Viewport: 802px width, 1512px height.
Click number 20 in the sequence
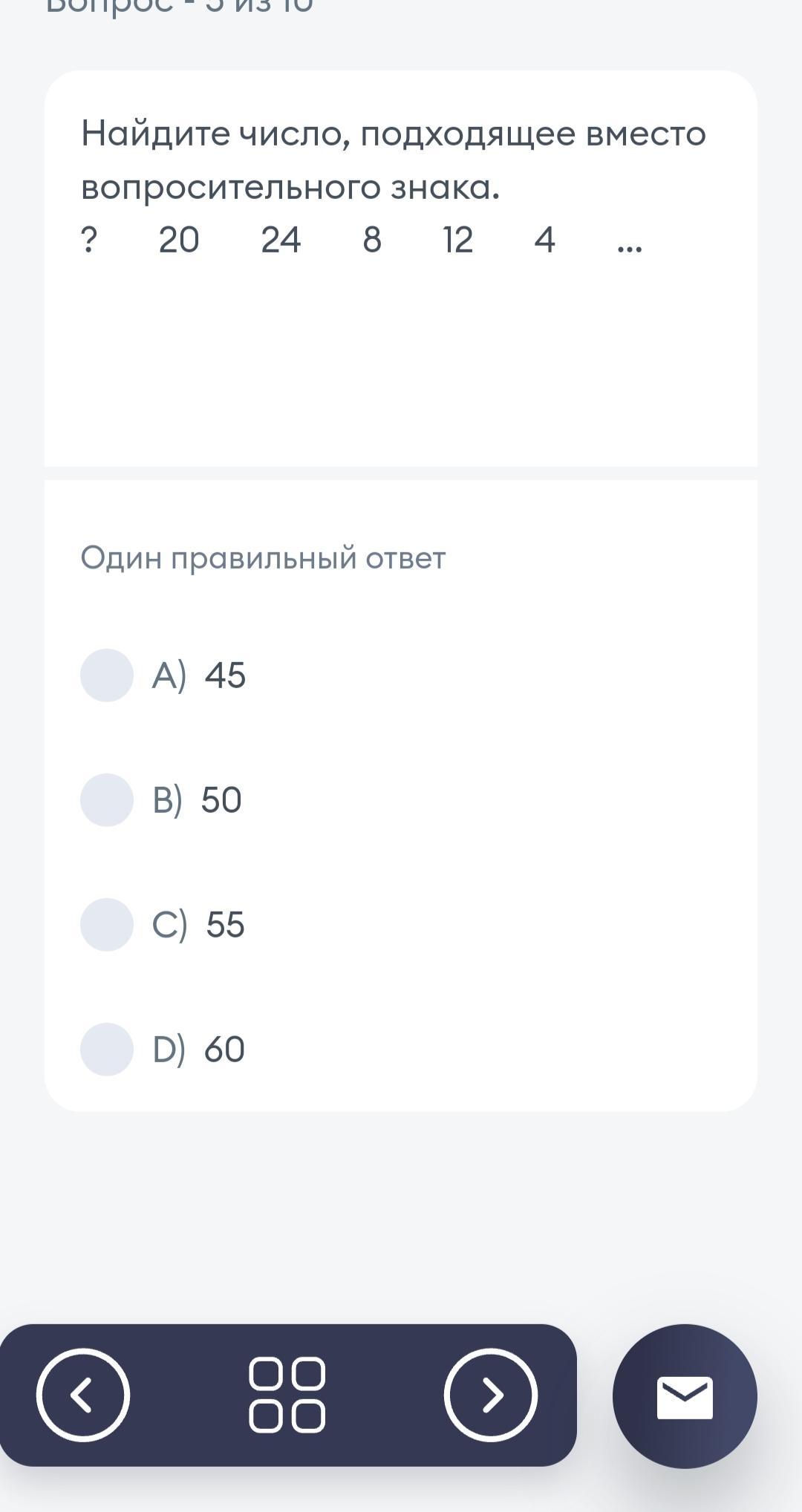click(x=179, y=240)
